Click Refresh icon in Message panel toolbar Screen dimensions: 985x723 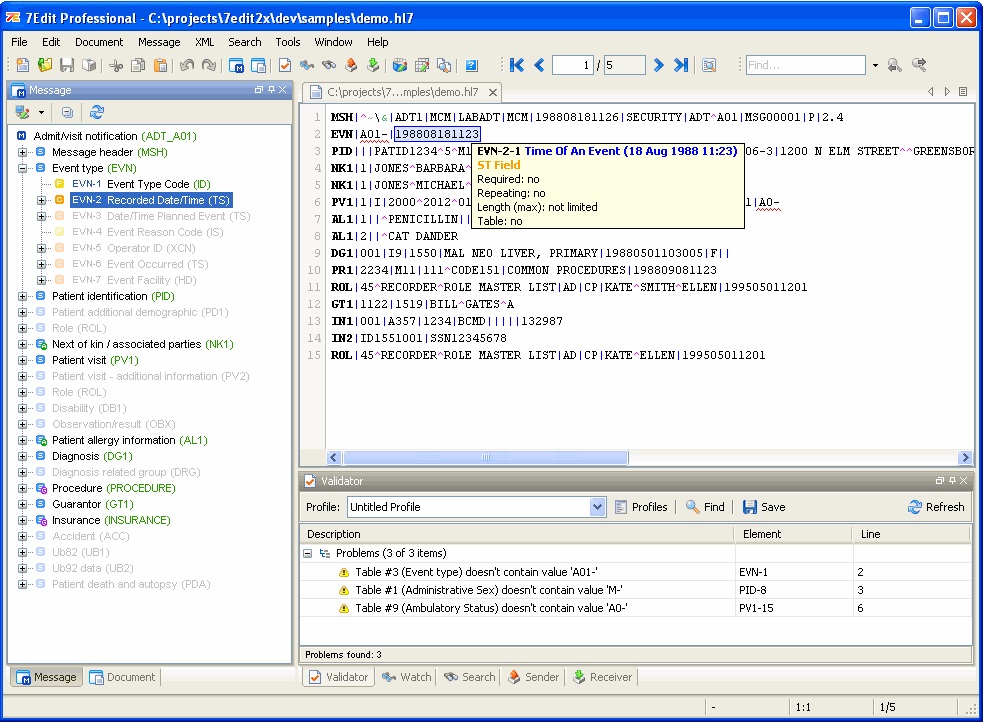97,113
